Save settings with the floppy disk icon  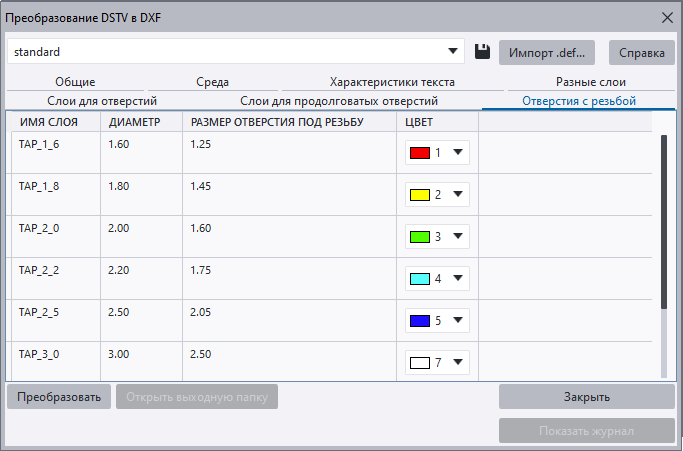482,52
